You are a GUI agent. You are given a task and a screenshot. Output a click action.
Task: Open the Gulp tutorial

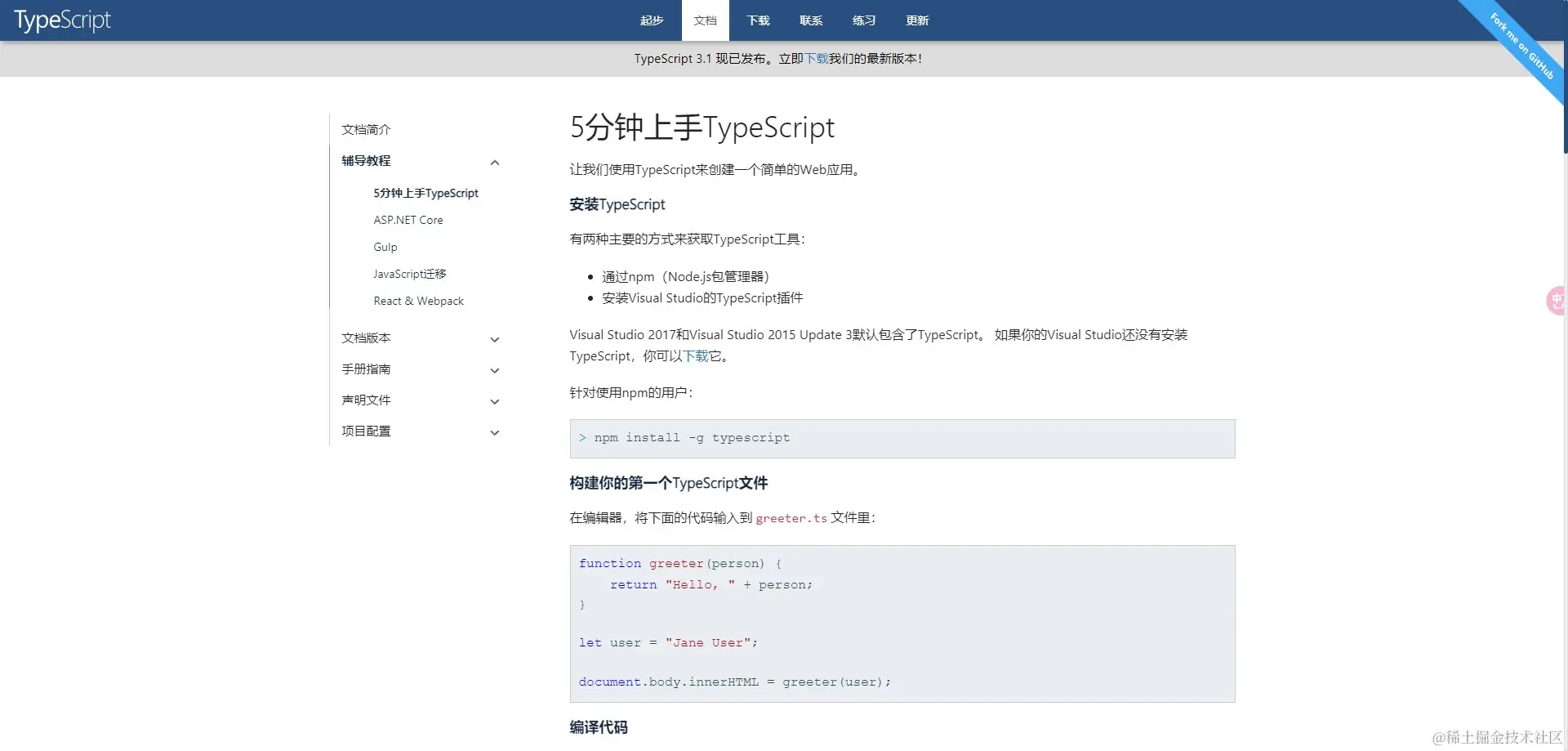coord(385,247)
